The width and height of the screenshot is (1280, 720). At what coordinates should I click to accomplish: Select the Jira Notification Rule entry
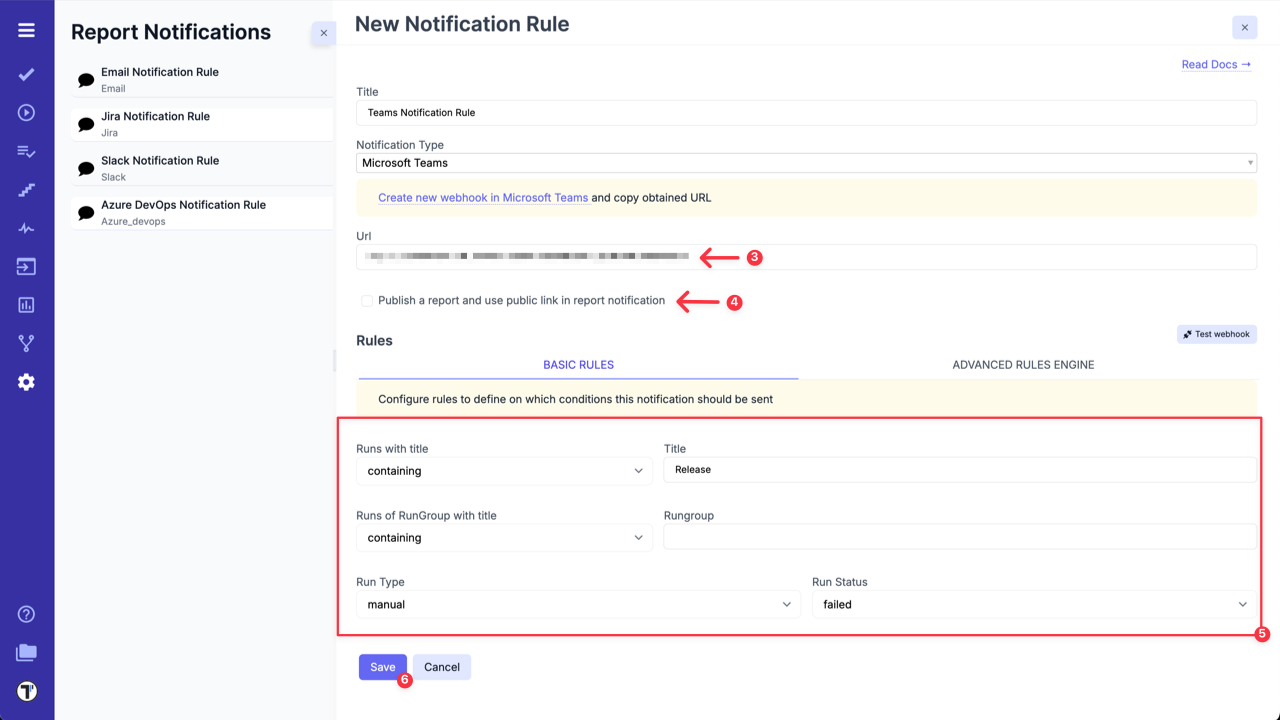point(157,123)
